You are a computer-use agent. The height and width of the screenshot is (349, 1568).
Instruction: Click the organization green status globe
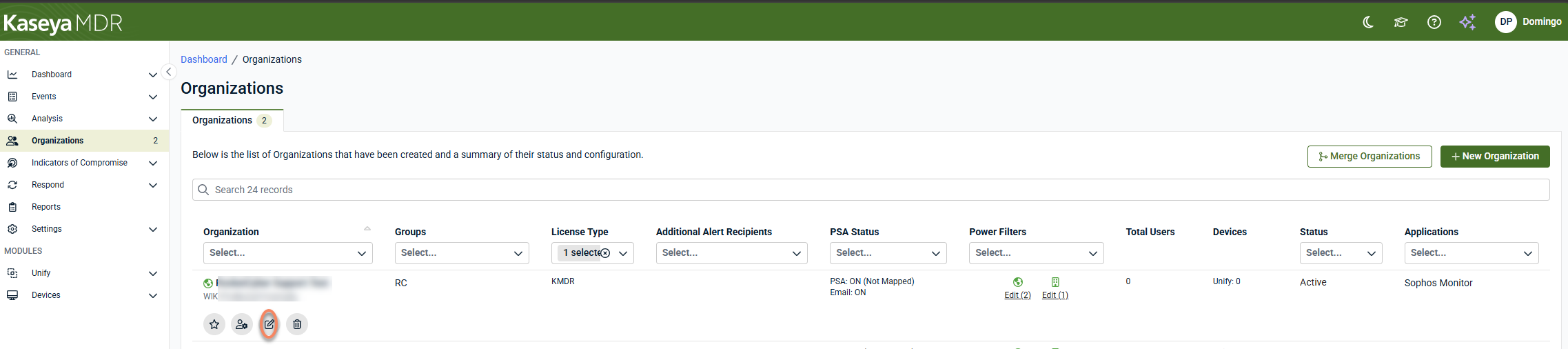pyautogui.click(x=208, y=283)
